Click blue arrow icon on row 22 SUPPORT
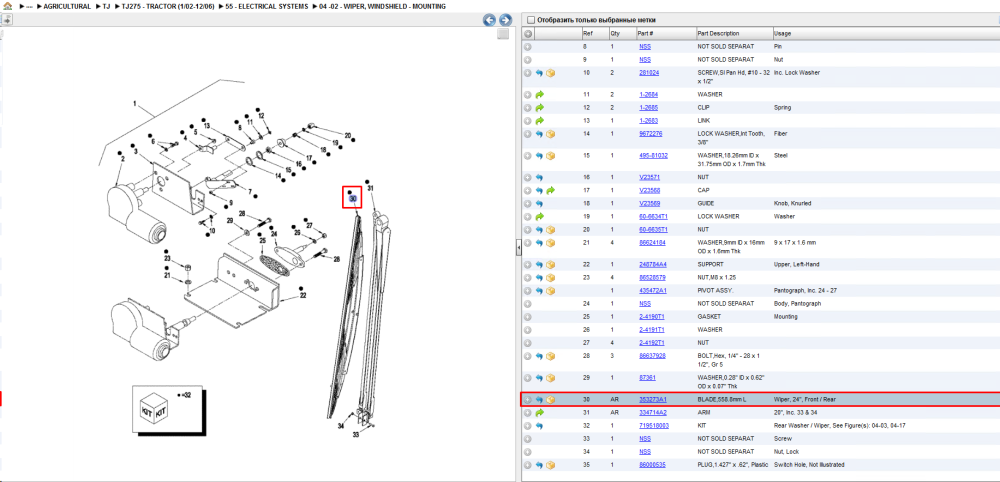 click(539, 264)
